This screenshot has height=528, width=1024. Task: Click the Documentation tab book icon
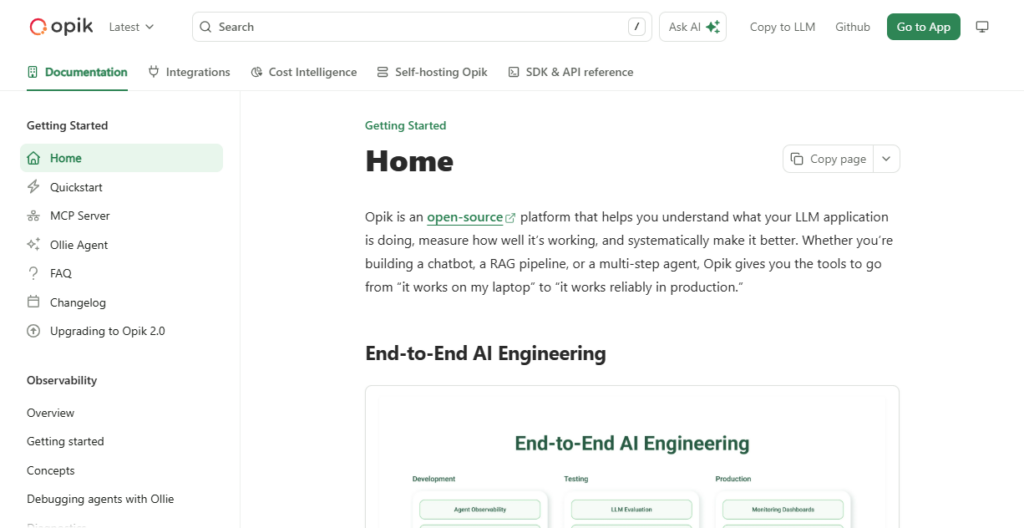(33, 72)
